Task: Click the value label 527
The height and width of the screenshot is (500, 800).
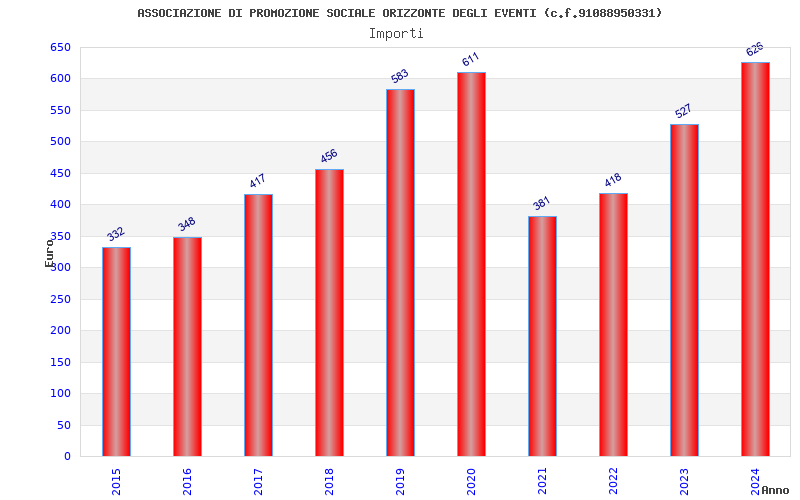Action: coord(683,111)
